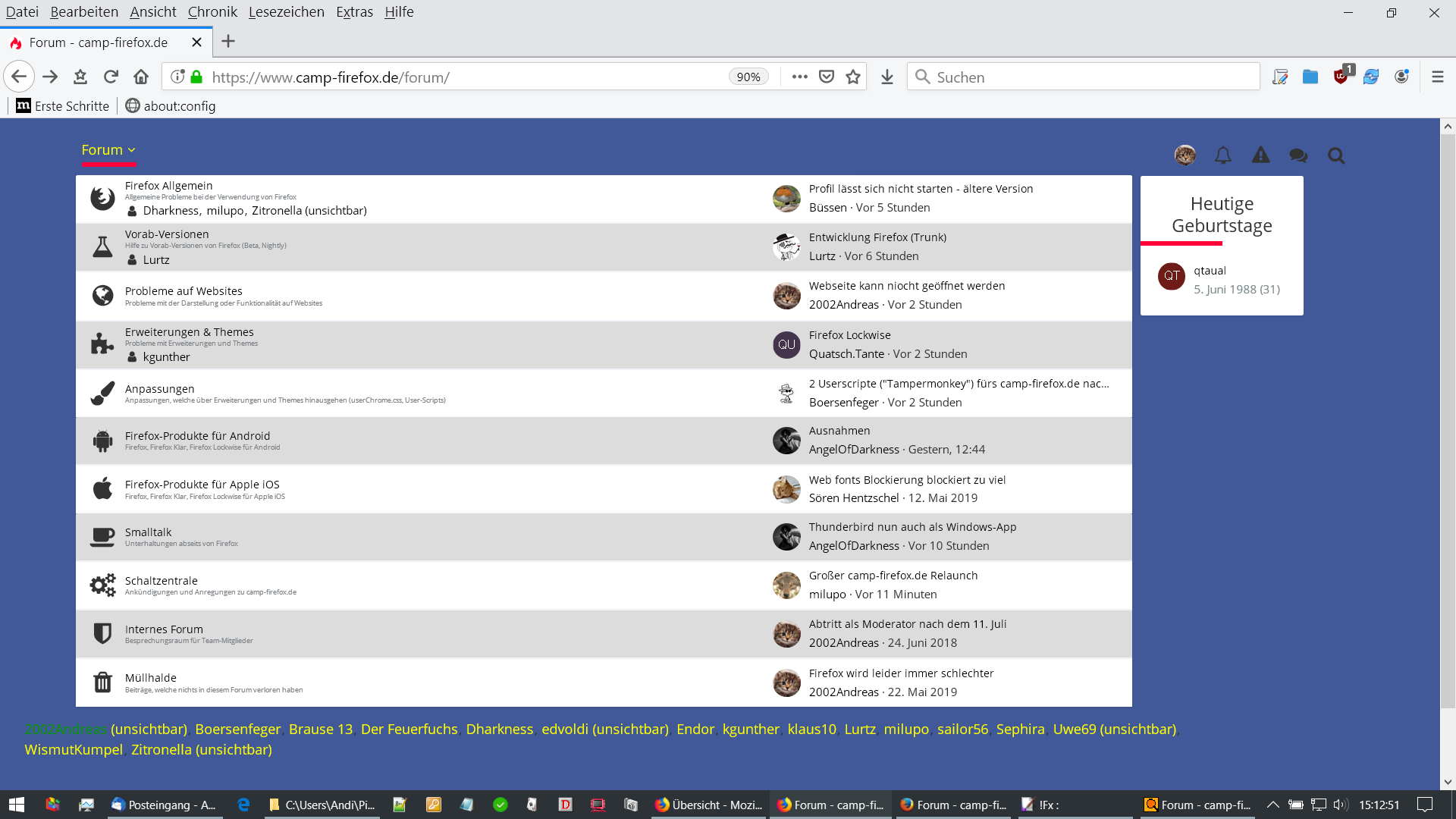Click the moderation warning triangle icon

pyautogui.click(x=1260, y=155)
